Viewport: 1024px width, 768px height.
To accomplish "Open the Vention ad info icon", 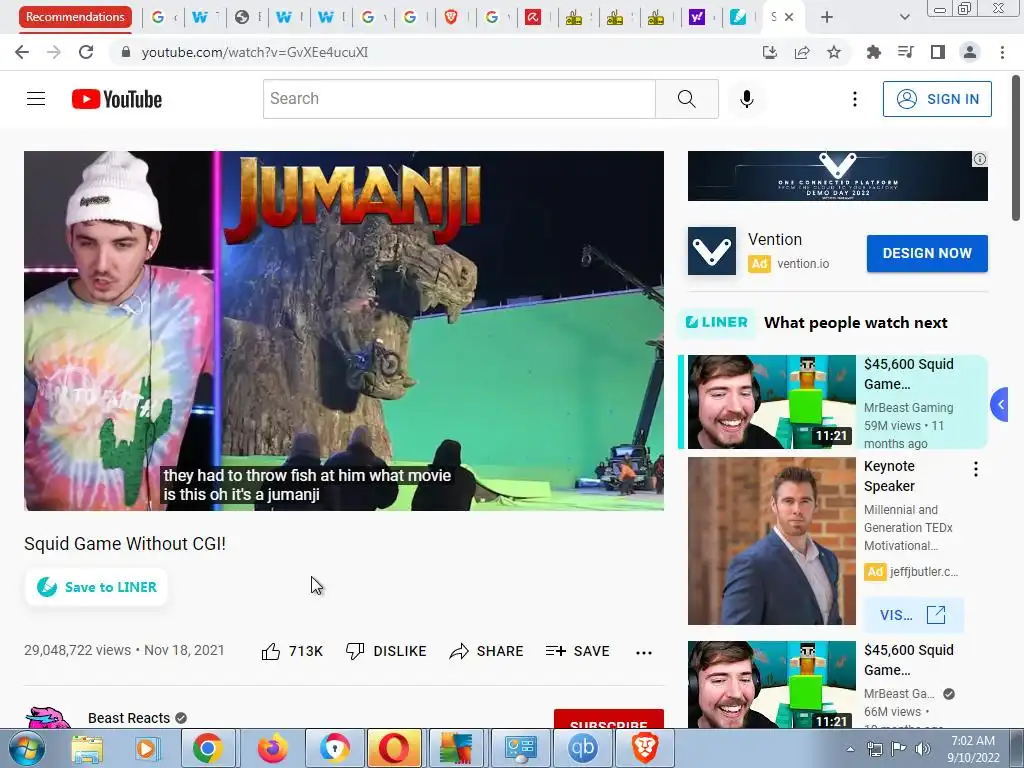I will pos(980,159).
